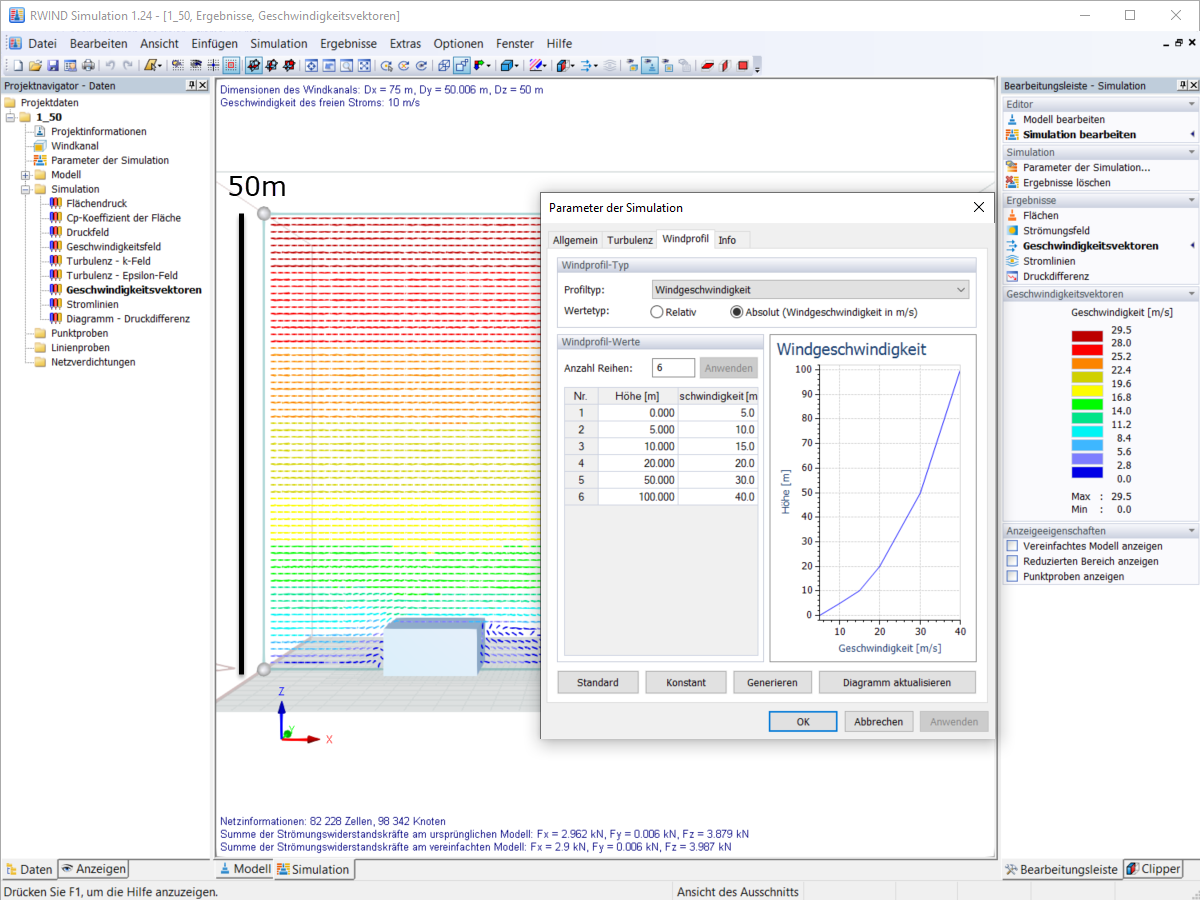This screenshot has width=1200, height=900.
Task: Click the open folder toolbar icon
Action: click(x=35, y=66)
